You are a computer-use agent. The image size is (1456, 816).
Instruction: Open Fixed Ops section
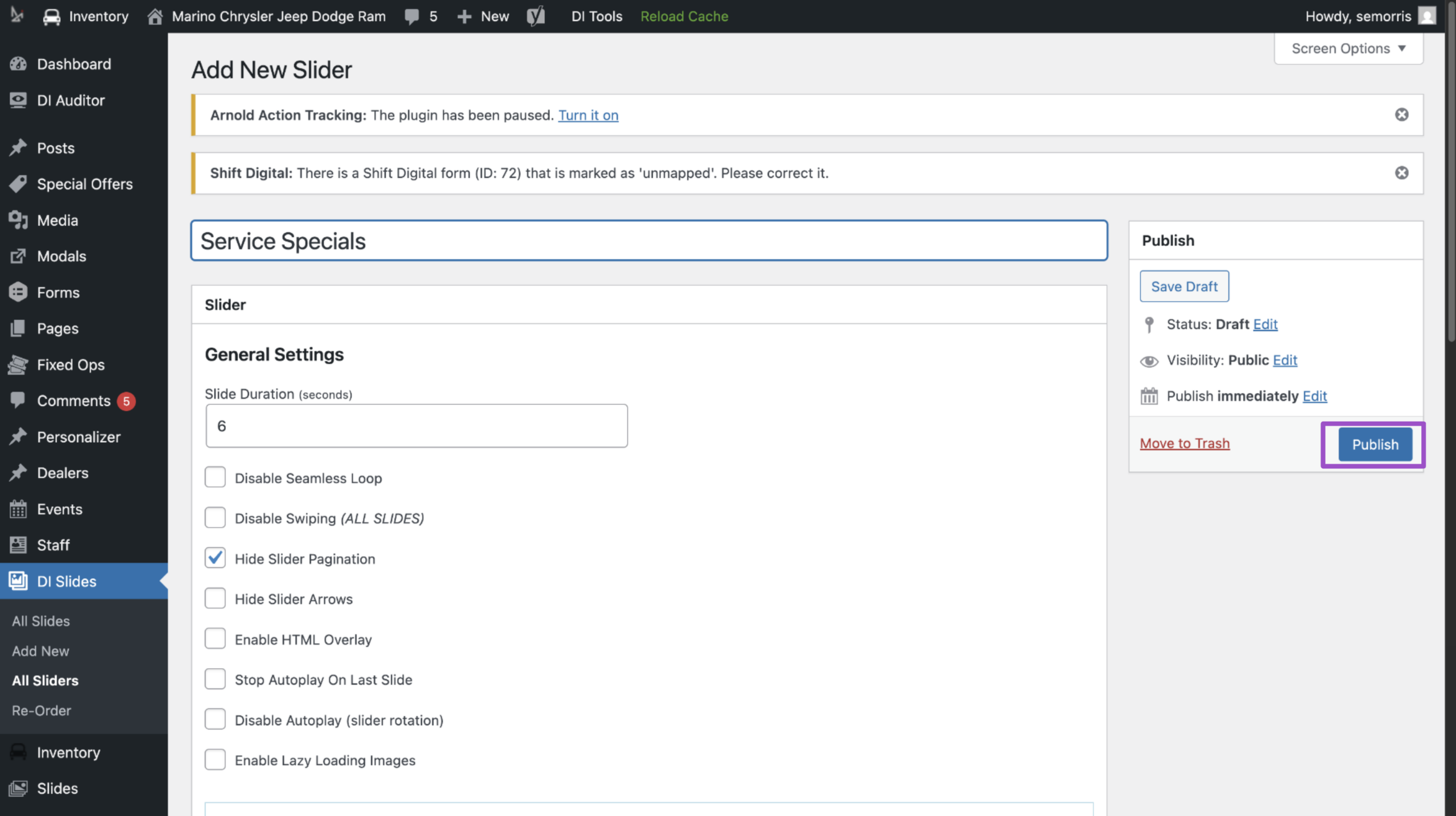coord(71,365)
